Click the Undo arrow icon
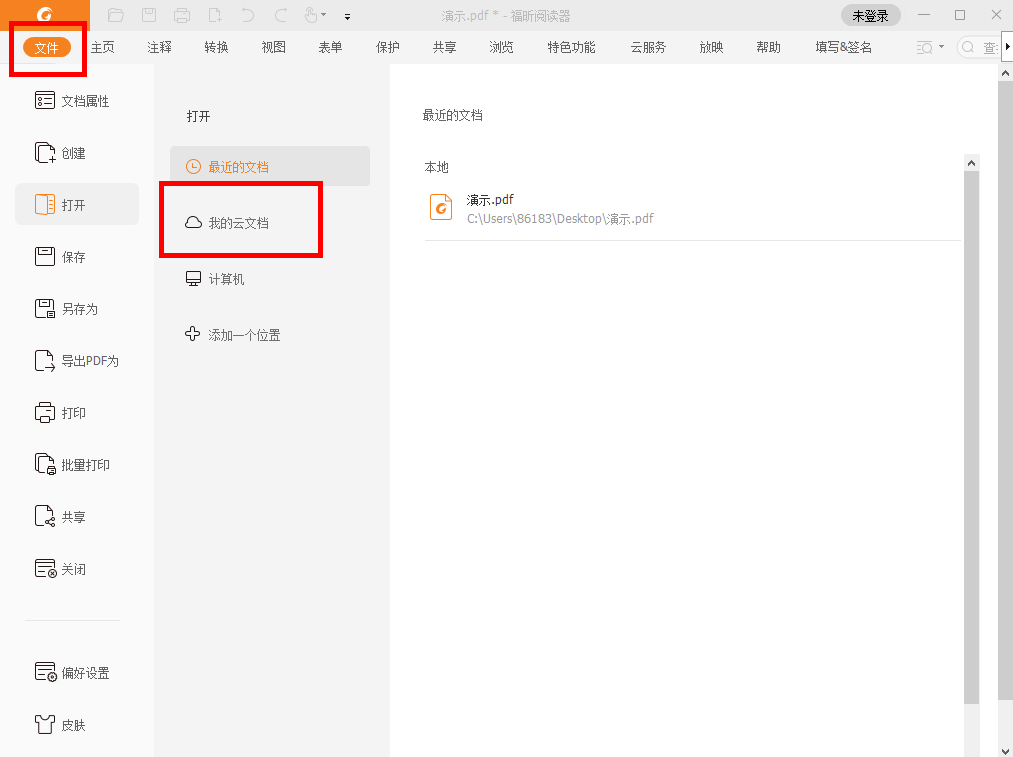 click(248, 15)
